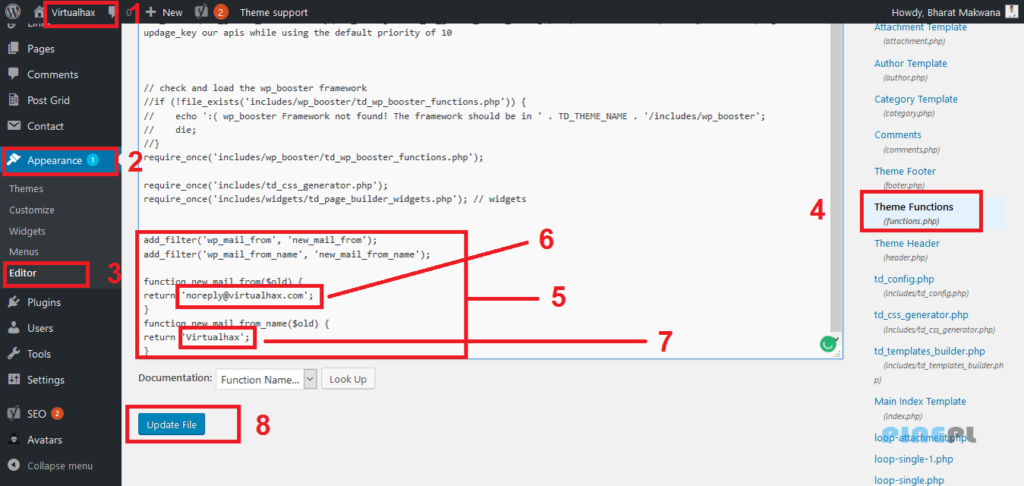Open the New menu in admin bar
1024x486 pixels.
(x=172, y=12)
